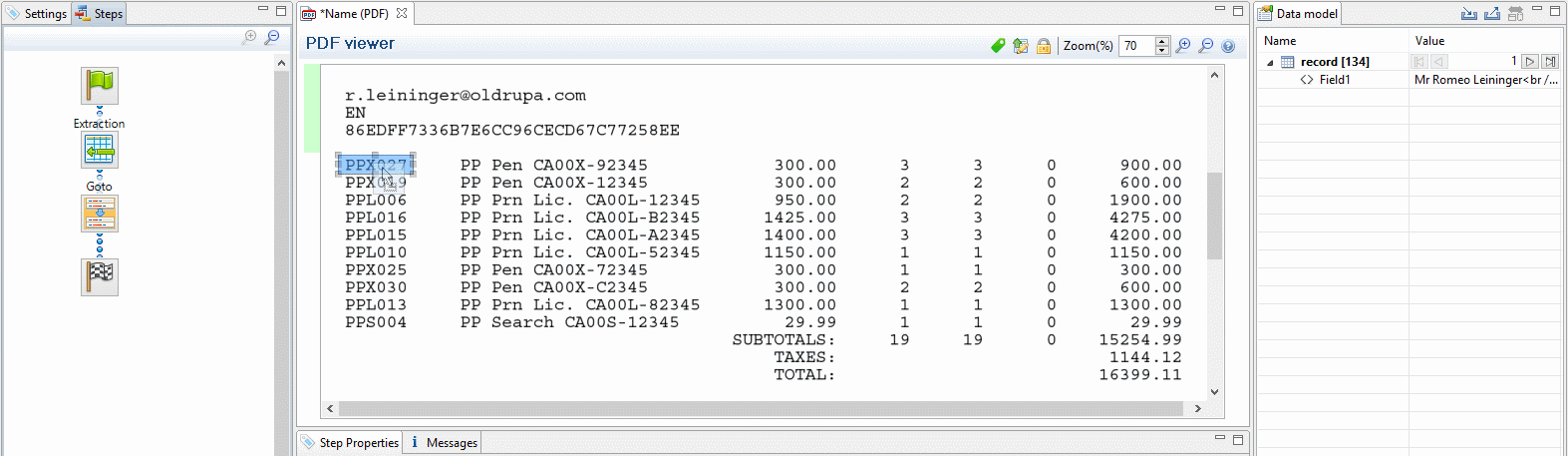
Task: Select the Goto step icon
Action: [100, 213]
